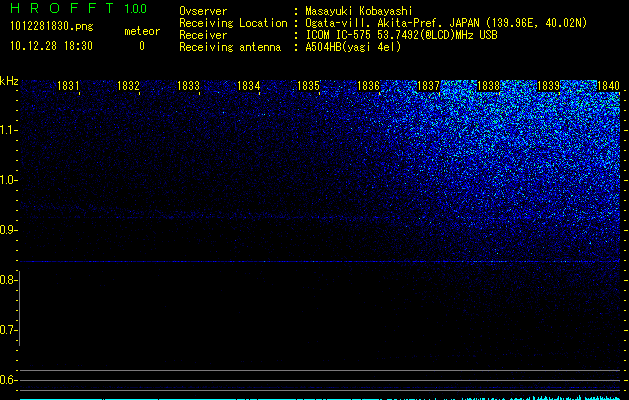Click the 1.0 kHz frequency label

click(x=7, y=180)
